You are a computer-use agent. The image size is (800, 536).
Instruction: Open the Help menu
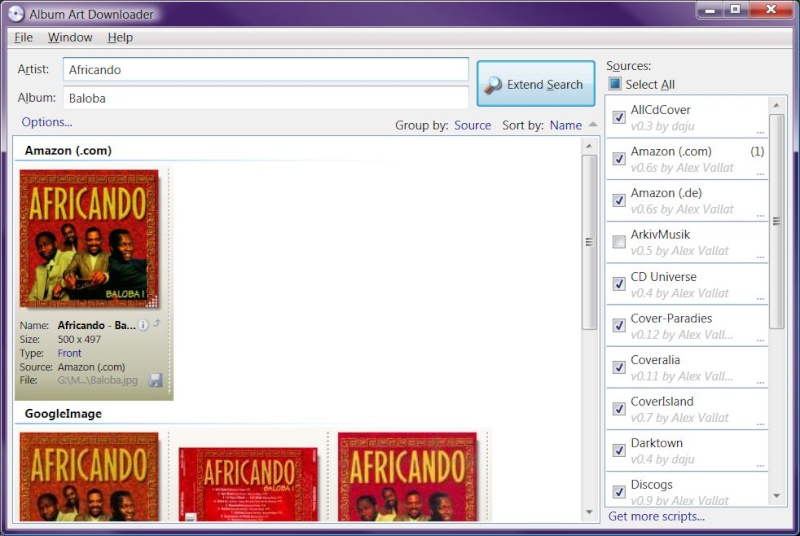pyautogui.click(x=120, y=37)
